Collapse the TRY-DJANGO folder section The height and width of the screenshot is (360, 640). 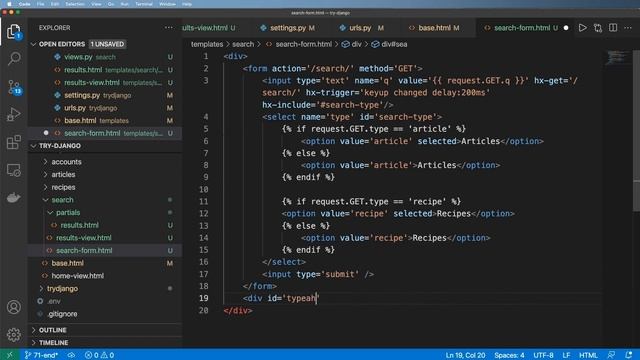click(x=33, y=146)
